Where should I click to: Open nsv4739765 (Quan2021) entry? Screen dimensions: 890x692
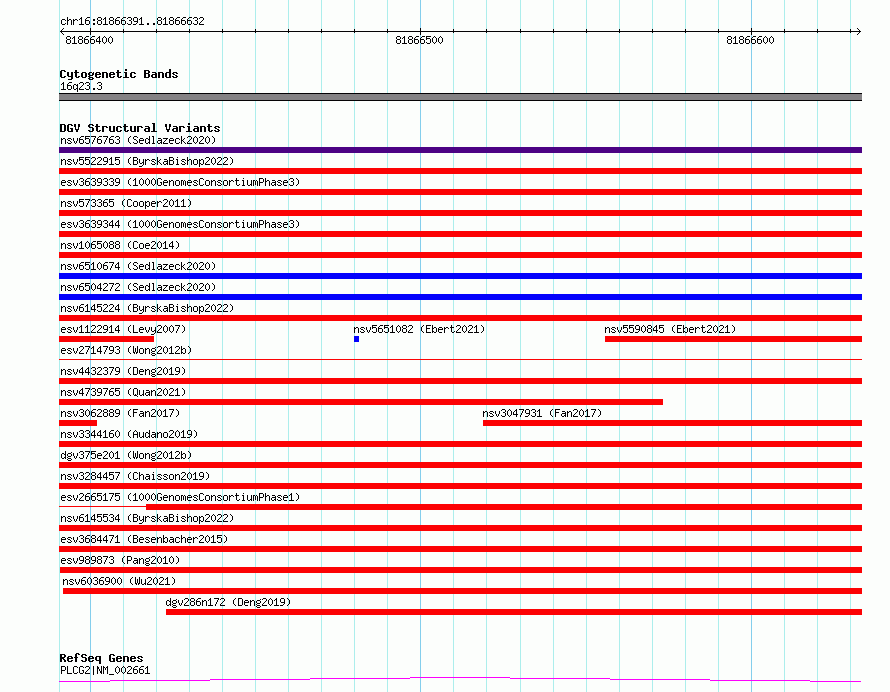[x=123, y=392]
